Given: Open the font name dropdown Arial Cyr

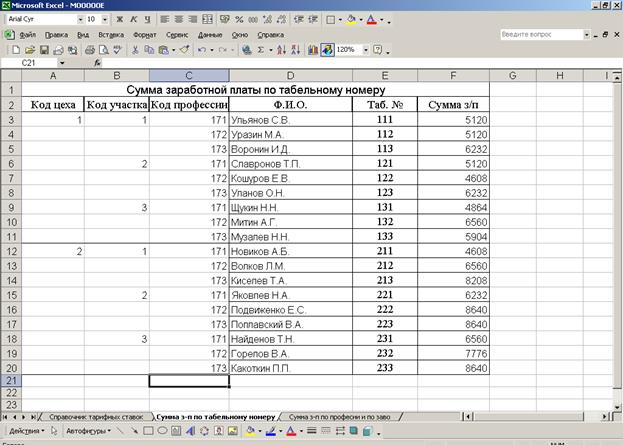Looking at the screenshot, I should click(x=39, y=19).
